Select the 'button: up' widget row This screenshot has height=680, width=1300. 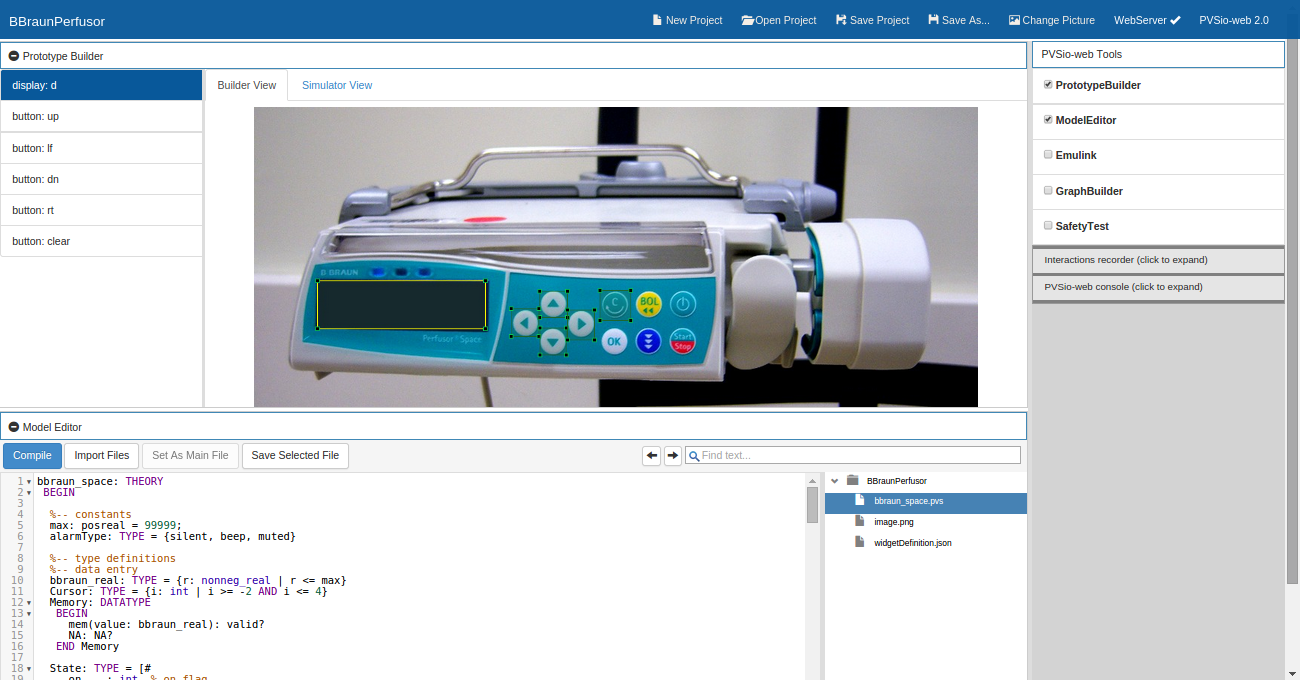(101, 116)
